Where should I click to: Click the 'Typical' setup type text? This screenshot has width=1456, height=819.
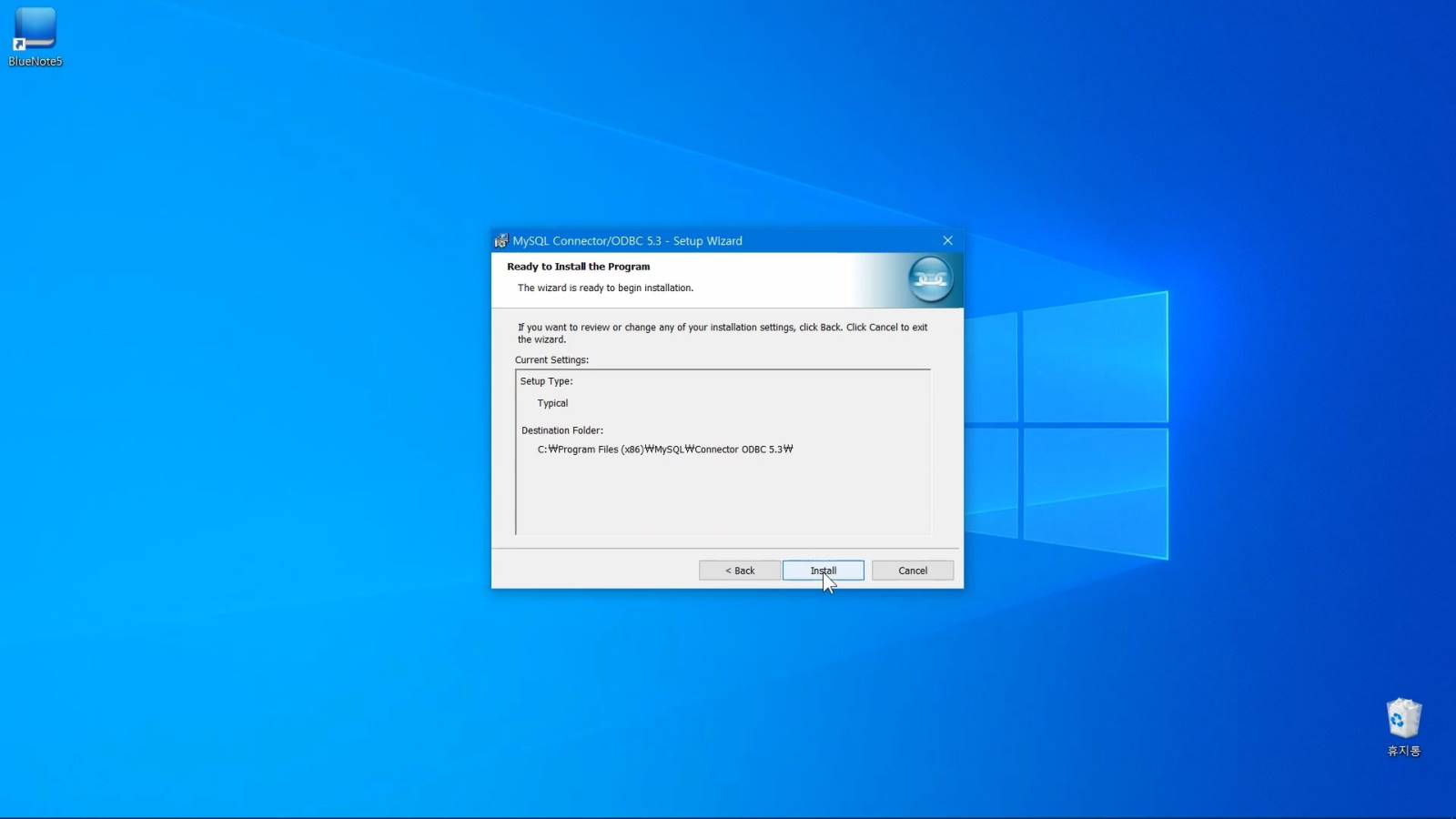point(552,403)
